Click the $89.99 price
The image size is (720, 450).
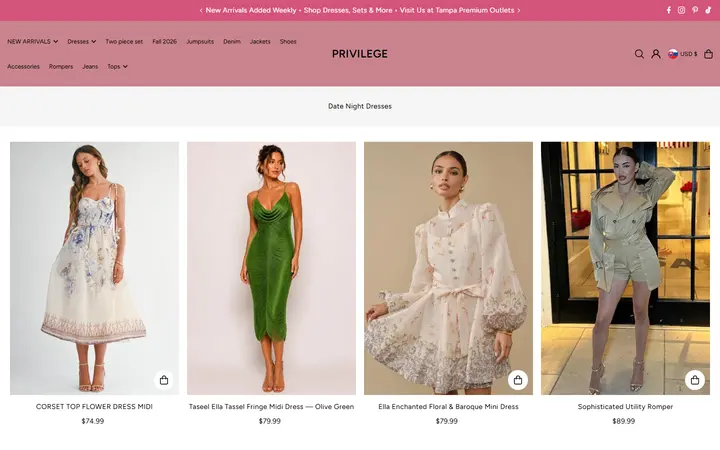point(624,421)
